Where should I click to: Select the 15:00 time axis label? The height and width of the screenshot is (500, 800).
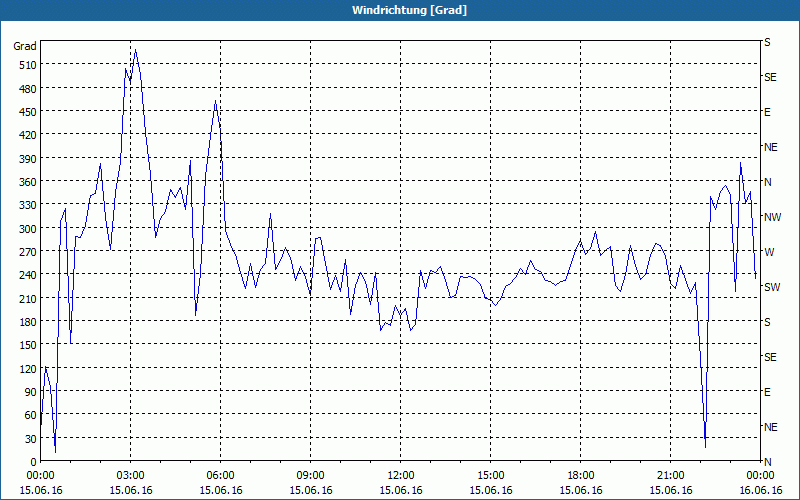click(491, 476)
